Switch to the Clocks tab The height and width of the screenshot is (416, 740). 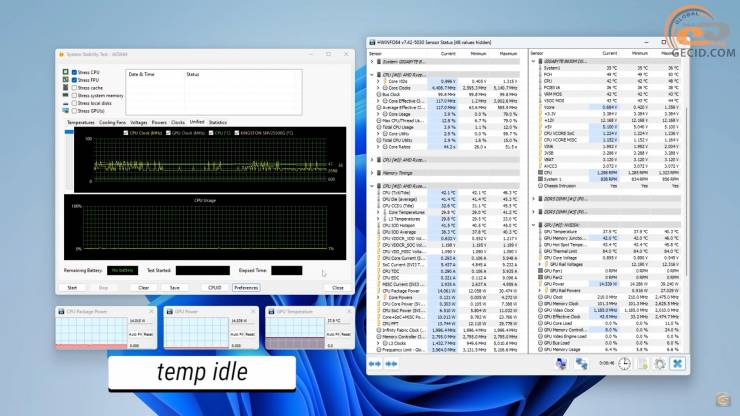178,122
